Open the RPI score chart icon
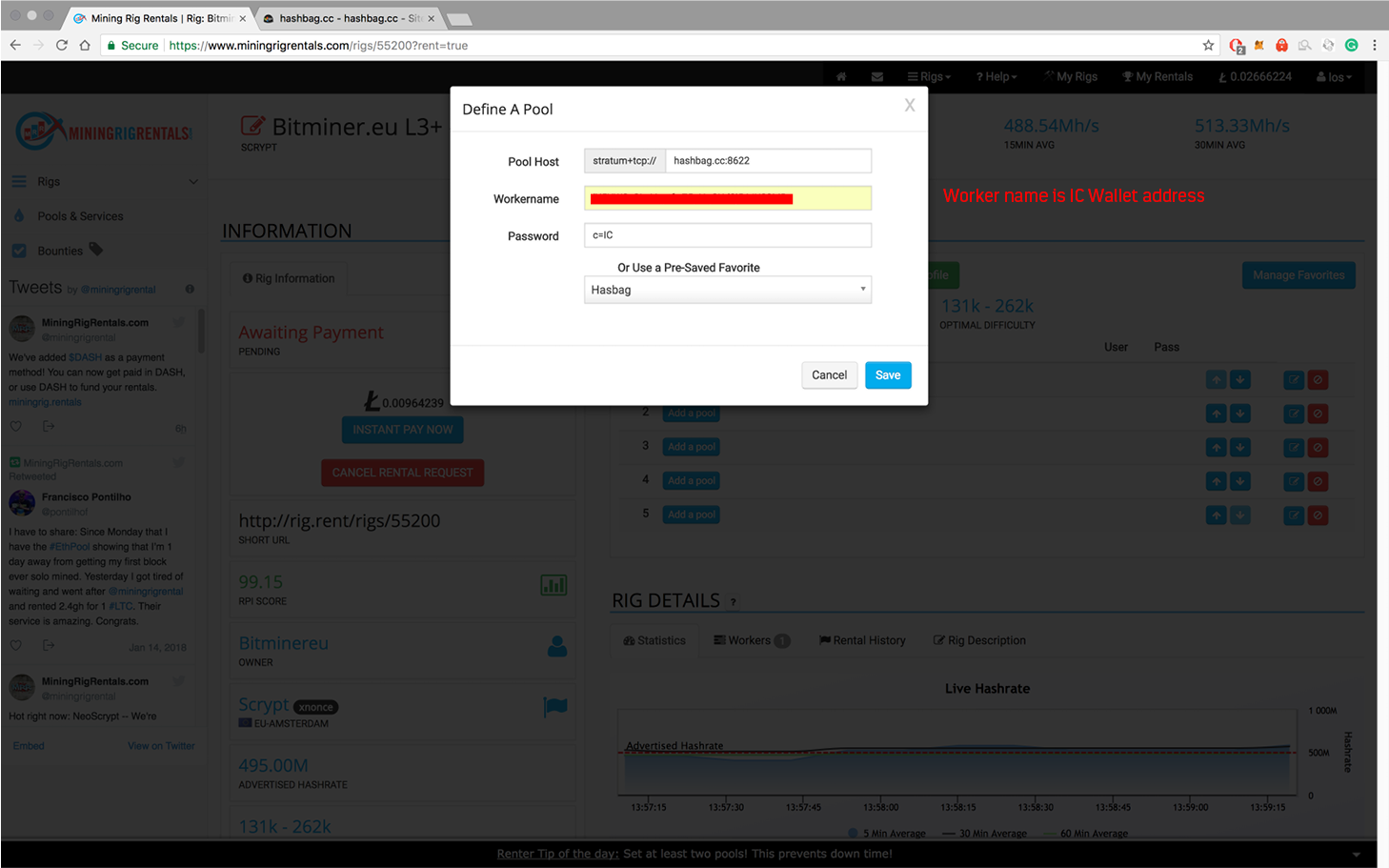 pos(554,584)
